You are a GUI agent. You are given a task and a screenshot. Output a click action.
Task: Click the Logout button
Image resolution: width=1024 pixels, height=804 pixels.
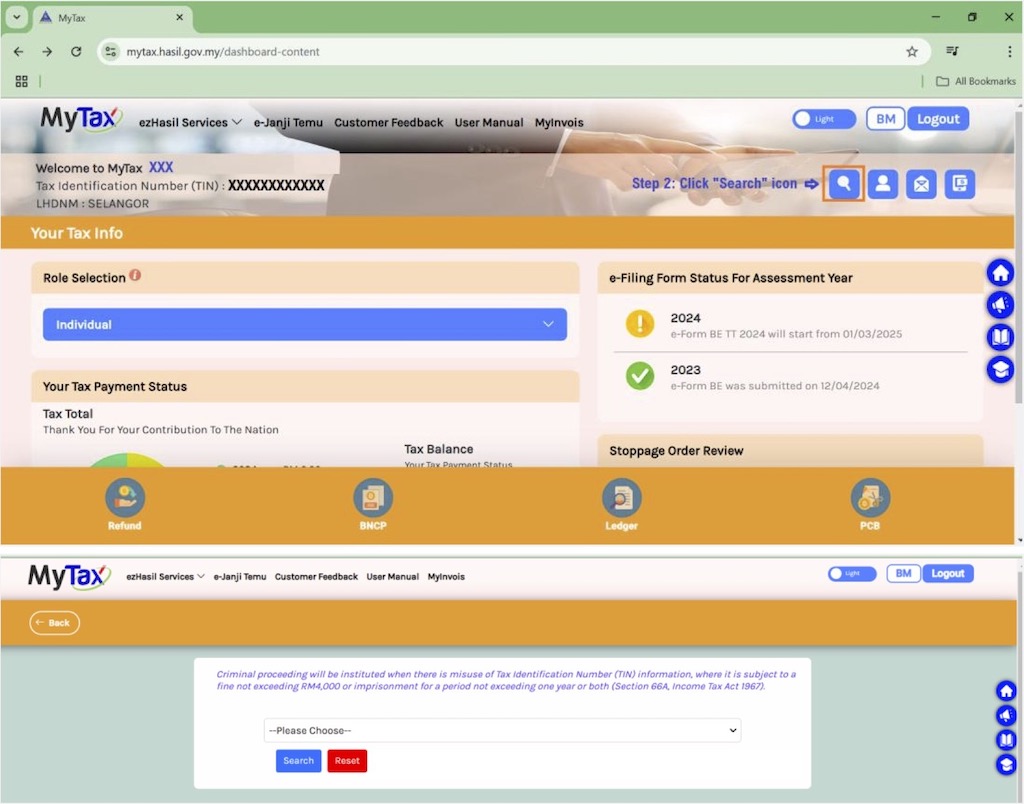pyautogui.click(x=938, y=118)
